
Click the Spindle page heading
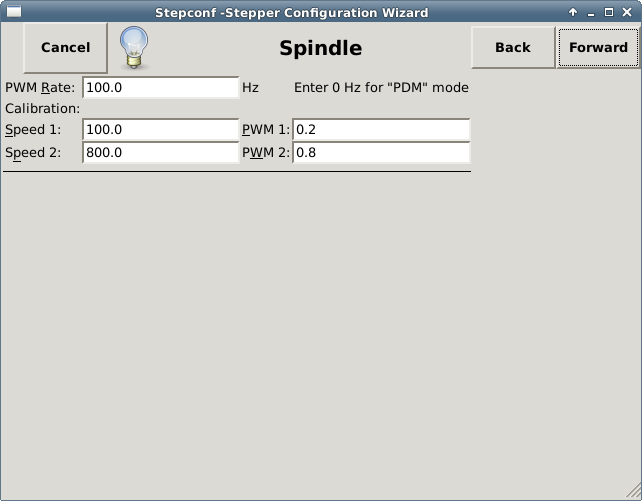pyautogui.click(x=320, y=48)
